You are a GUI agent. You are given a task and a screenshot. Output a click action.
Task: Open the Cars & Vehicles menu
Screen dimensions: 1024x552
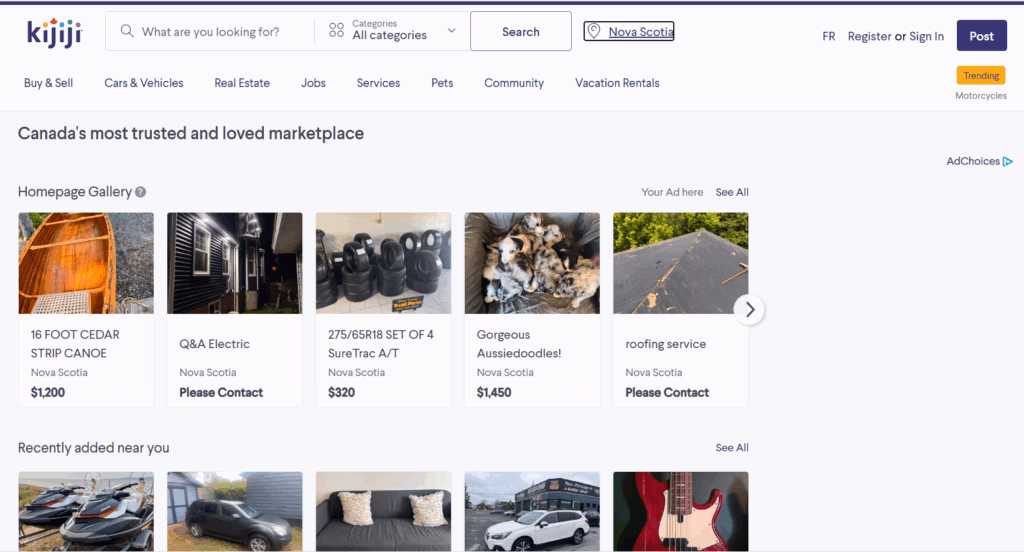click(x=144, y=83)
